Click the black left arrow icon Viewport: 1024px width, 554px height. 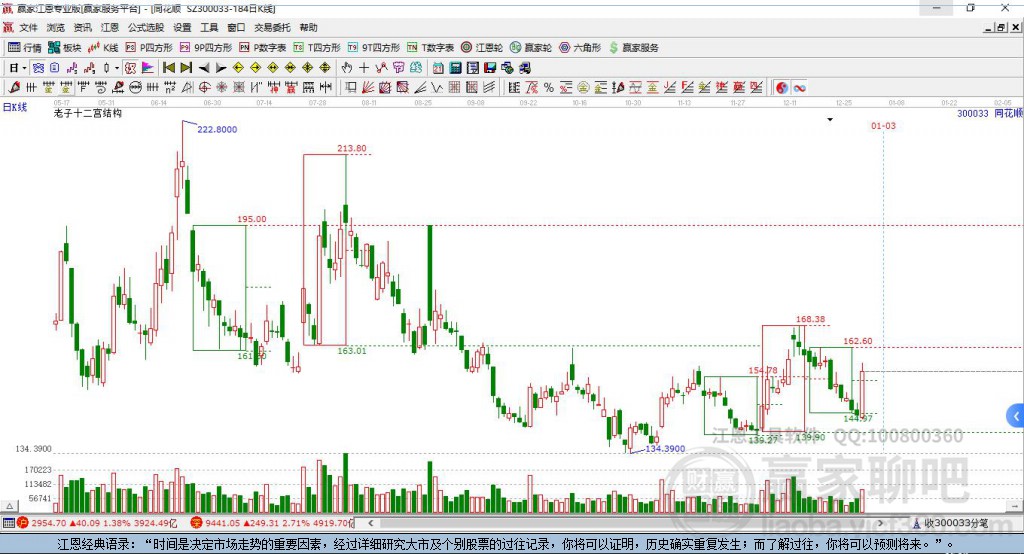(204, 68)
